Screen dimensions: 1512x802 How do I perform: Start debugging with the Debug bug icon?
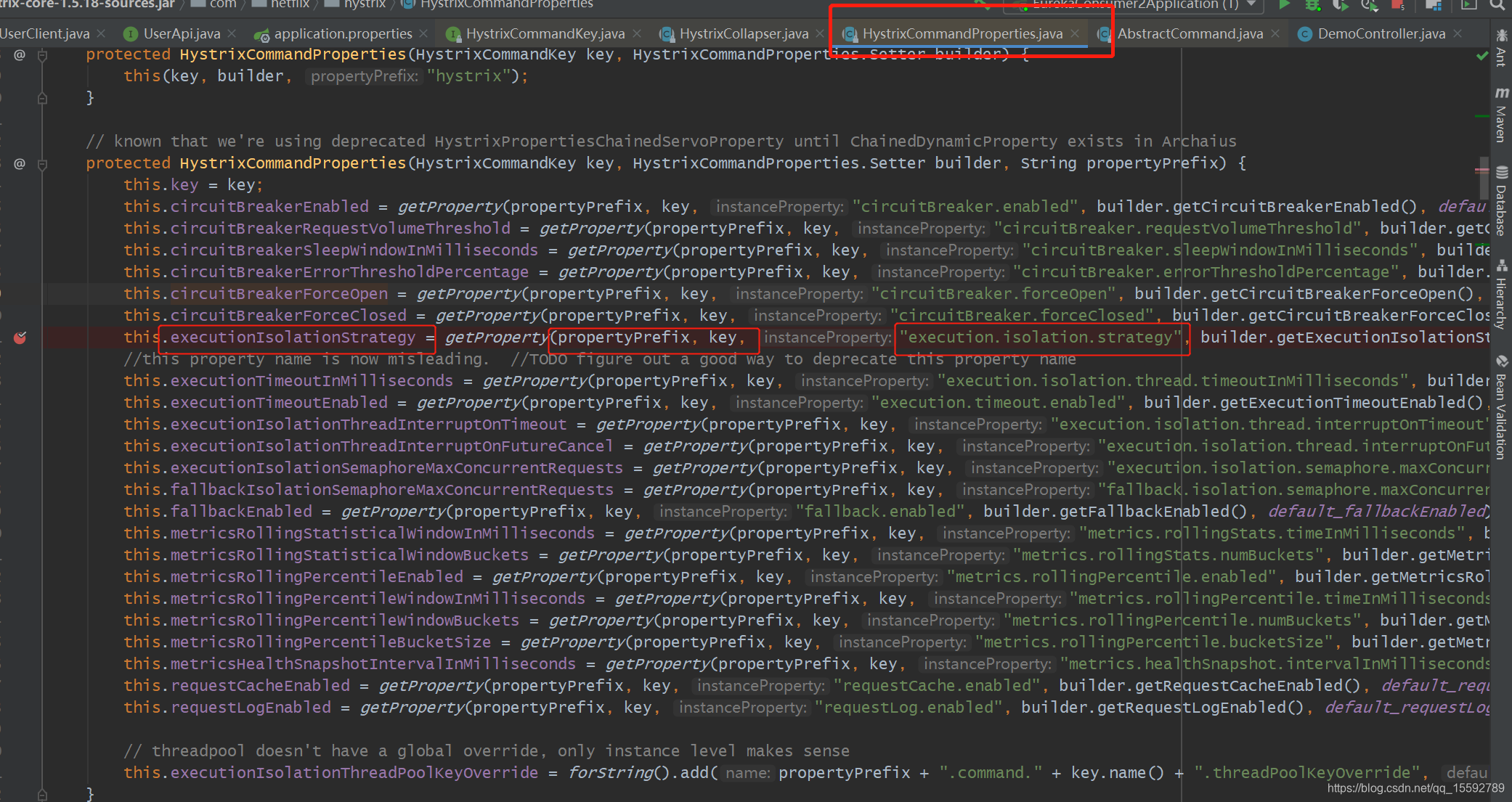tap(1312, 4)
